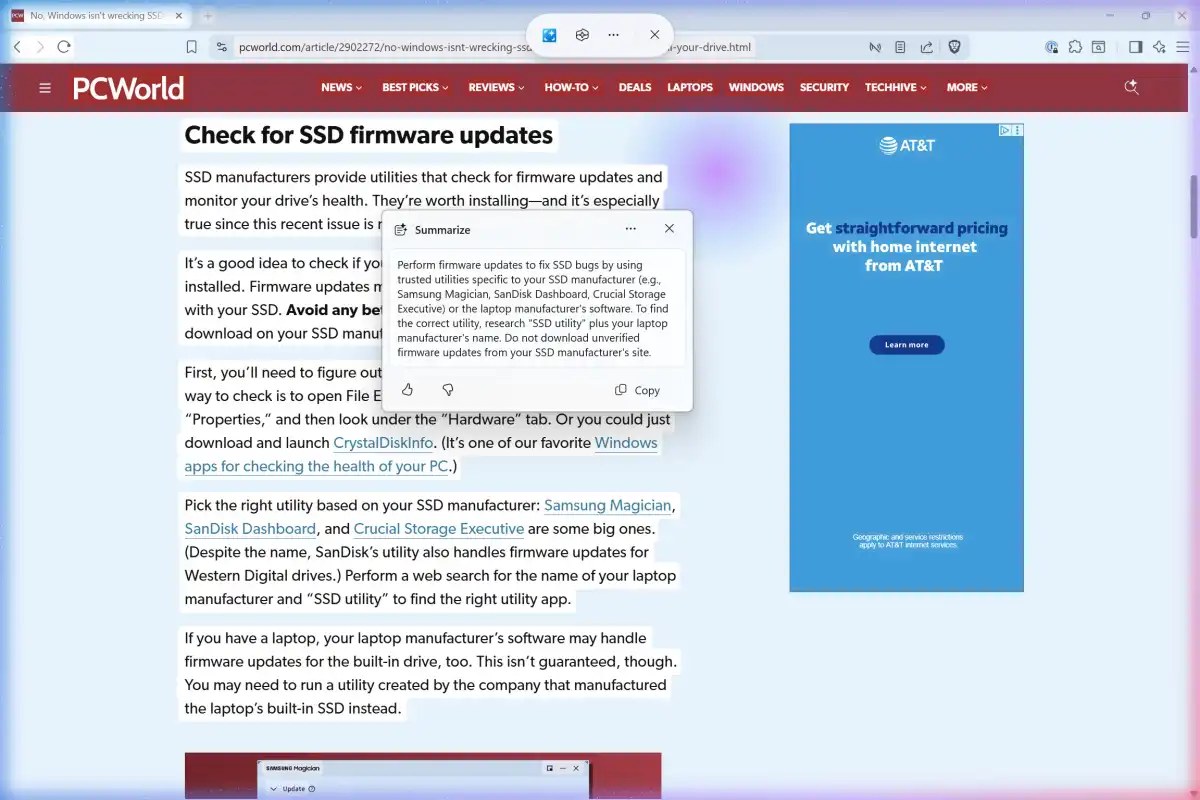Go to the Deals section

pyautogui.click(x=635, y=88)
